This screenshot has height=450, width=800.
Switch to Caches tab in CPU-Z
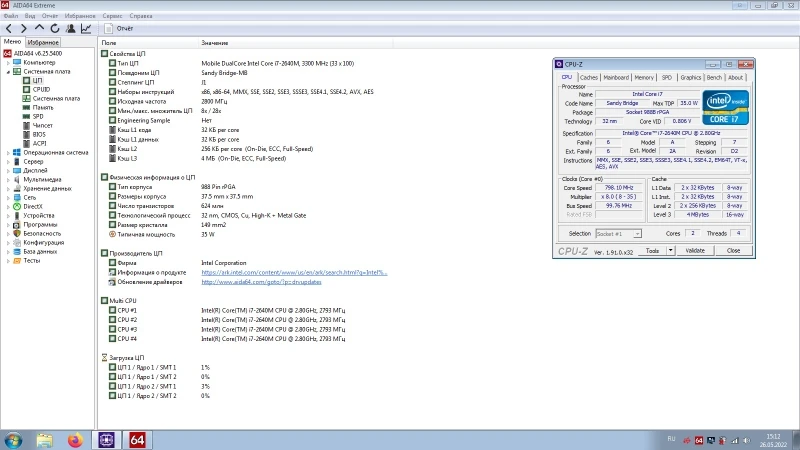[x=588, y=78]
